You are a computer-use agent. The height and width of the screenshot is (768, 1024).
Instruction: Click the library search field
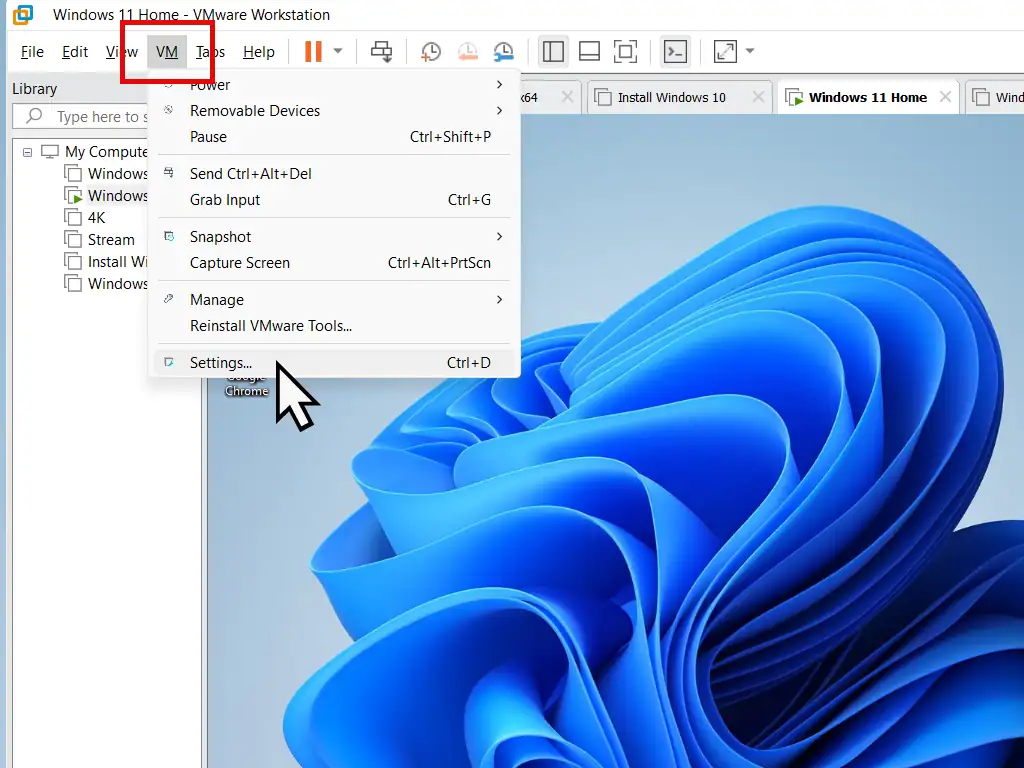82,116
